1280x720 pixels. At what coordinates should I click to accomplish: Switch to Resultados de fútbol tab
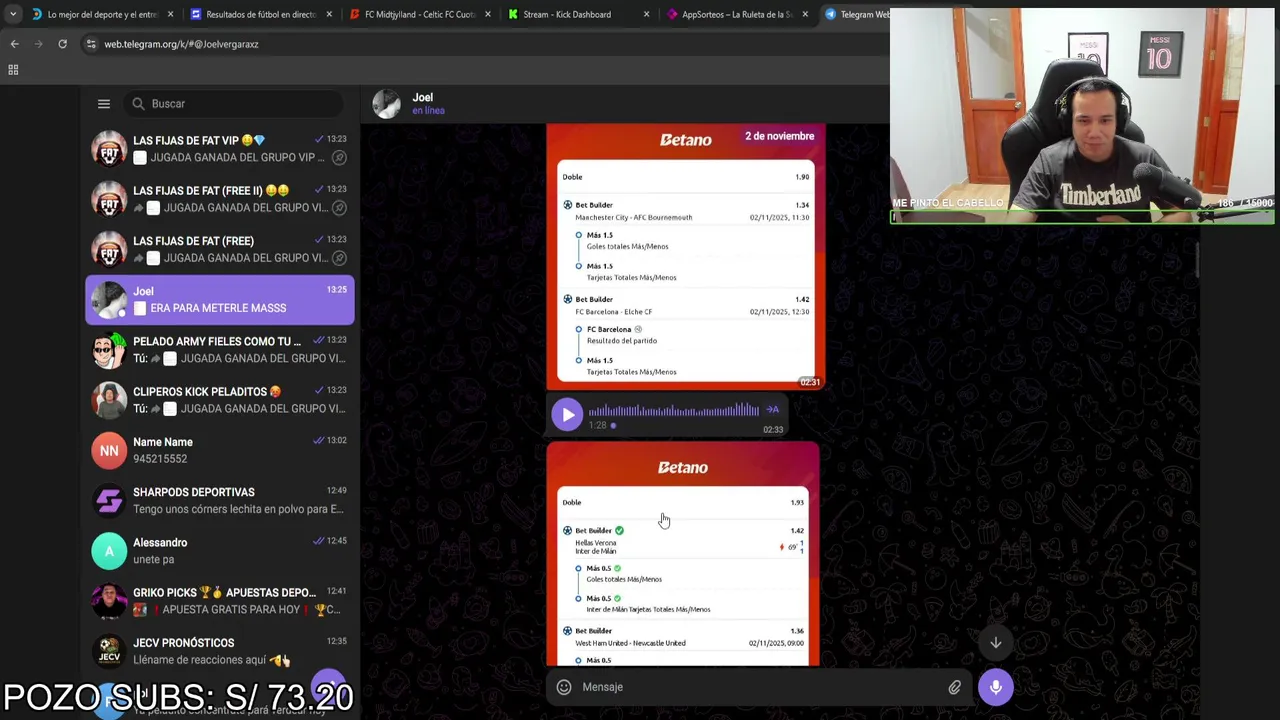tap(262, 14)
